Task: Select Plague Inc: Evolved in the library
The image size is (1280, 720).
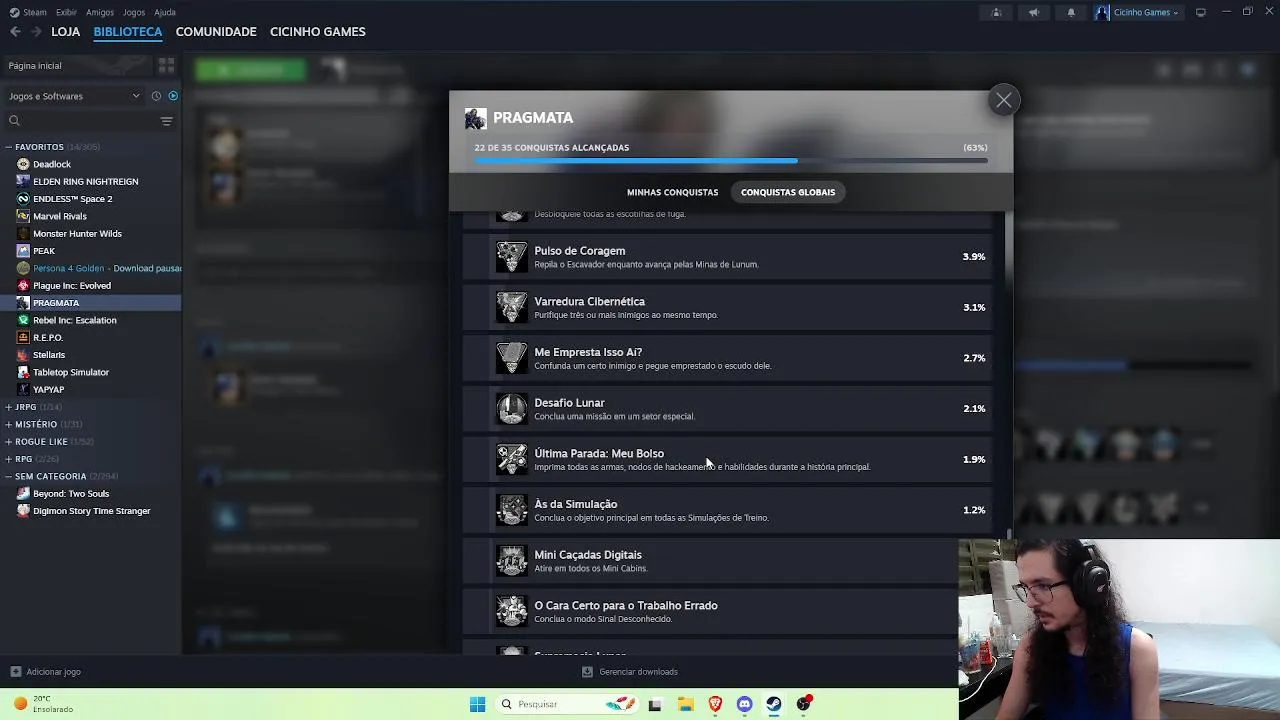Action: (72, 285)
